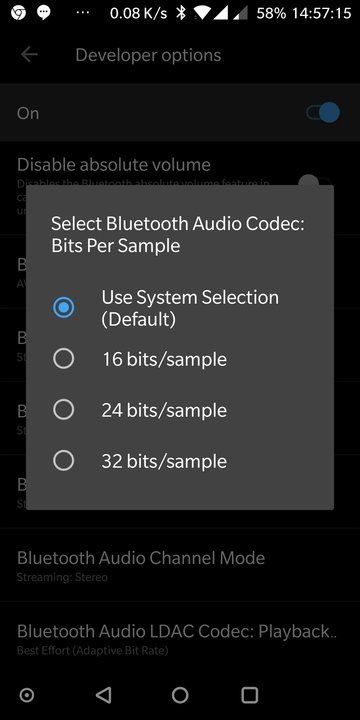This screenshot has height=720, width=360.
Task: Tap the Android back navigation triangle
Action: click(x=104, y=695)
